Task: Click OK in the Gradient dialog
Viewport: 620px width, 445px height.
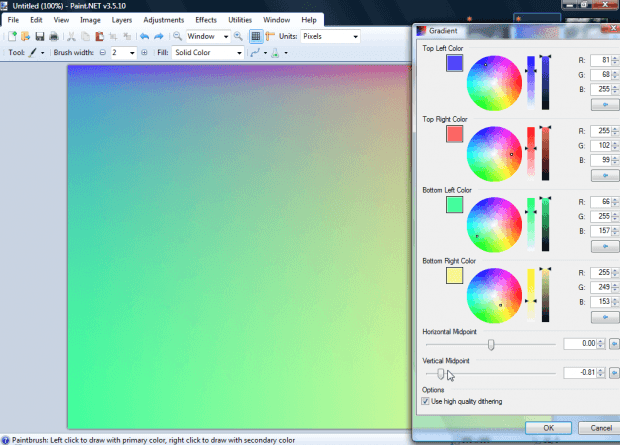Action: (548, 428)
